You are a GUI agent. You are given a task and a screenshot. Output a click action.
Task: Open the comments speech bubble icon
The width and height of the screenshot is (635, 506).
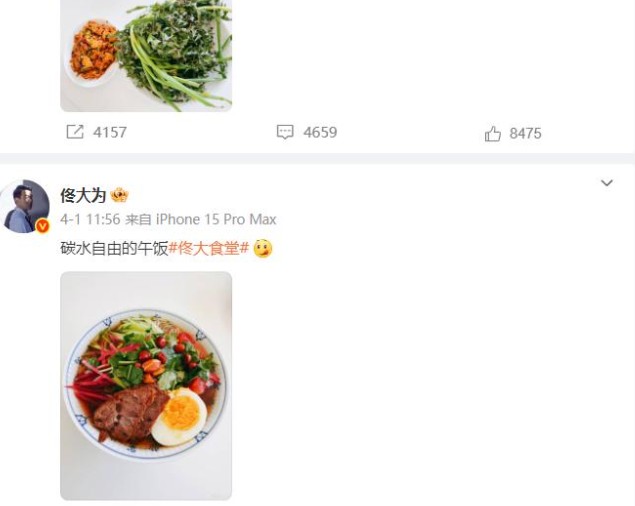(285, 132)
